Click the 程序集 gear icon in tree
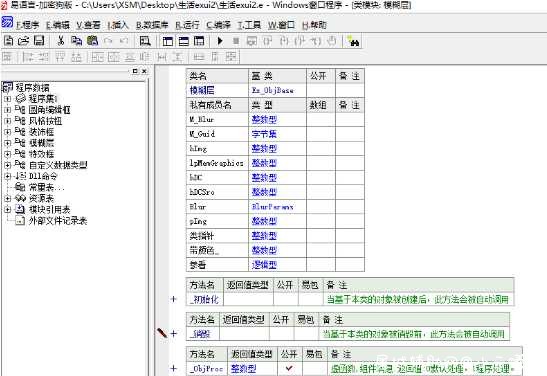547x376 pixels. tap(21, 99)
